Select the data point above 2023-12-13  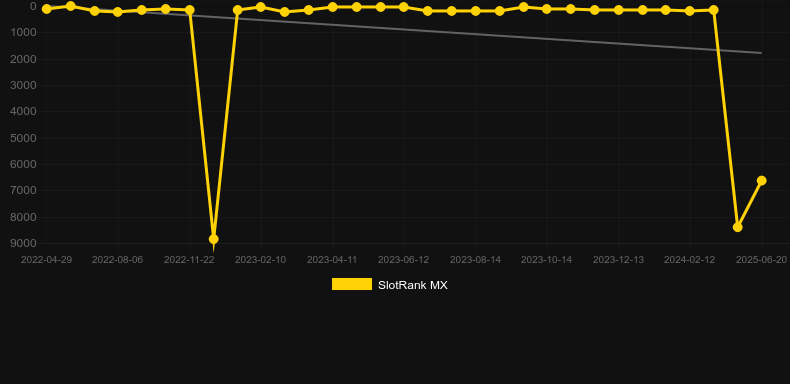(x=618, y=10)
